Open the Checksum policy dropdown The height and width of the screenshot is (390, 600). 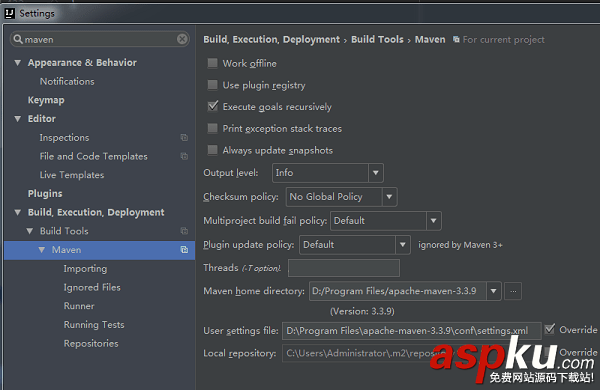389,197
